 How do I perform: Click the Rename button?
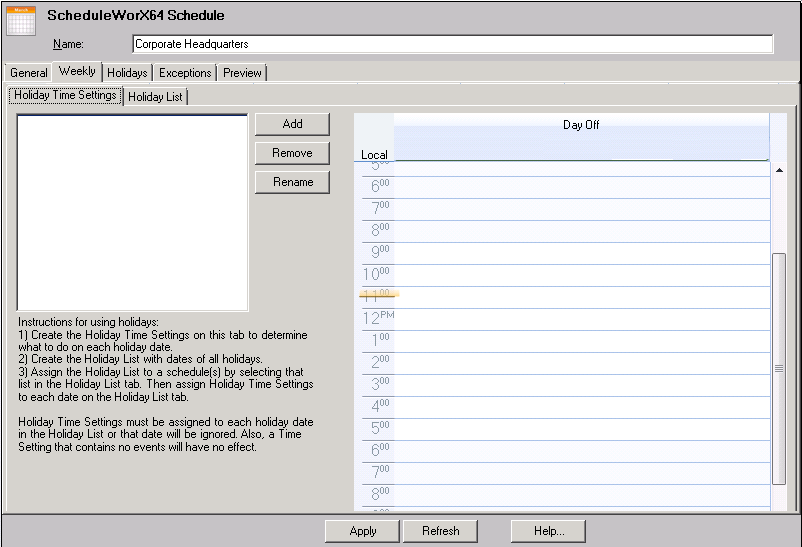click(292, 182)
